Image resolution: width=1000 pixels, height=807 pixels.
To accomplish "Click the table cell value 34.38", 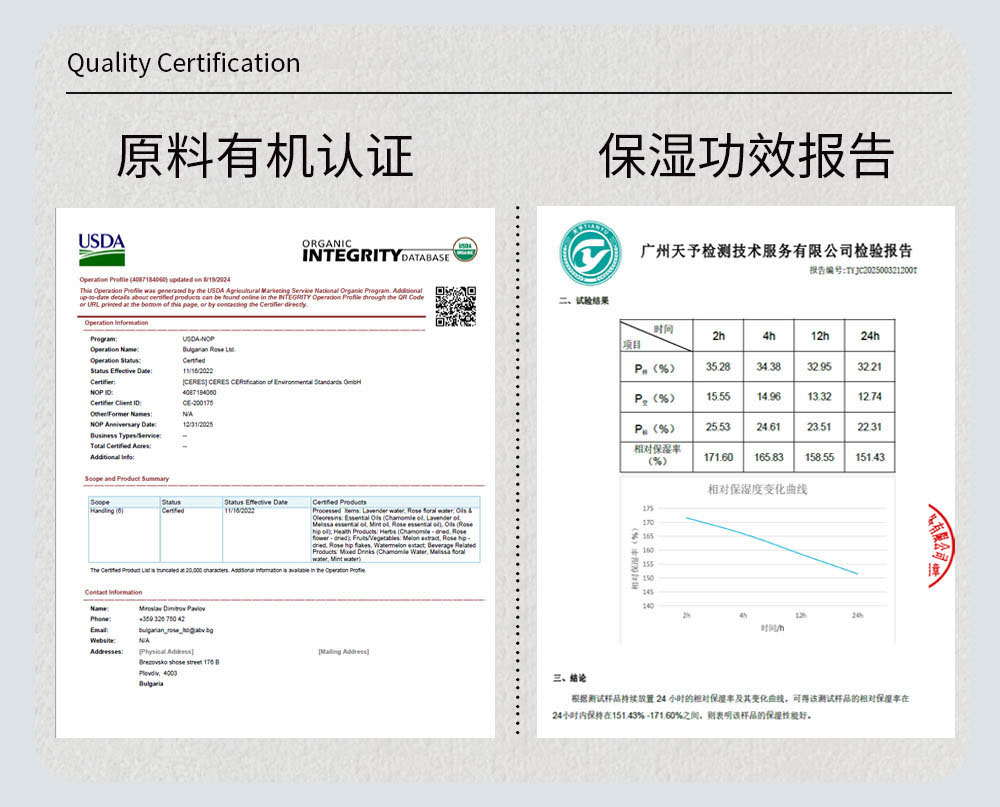I will click(x=768, y=367).
